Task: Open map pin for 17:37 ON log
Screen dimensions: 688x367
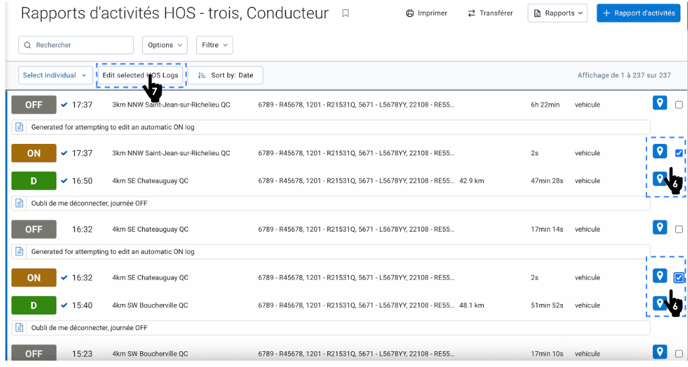Action: pyautogui.click(x=659, y=151)
